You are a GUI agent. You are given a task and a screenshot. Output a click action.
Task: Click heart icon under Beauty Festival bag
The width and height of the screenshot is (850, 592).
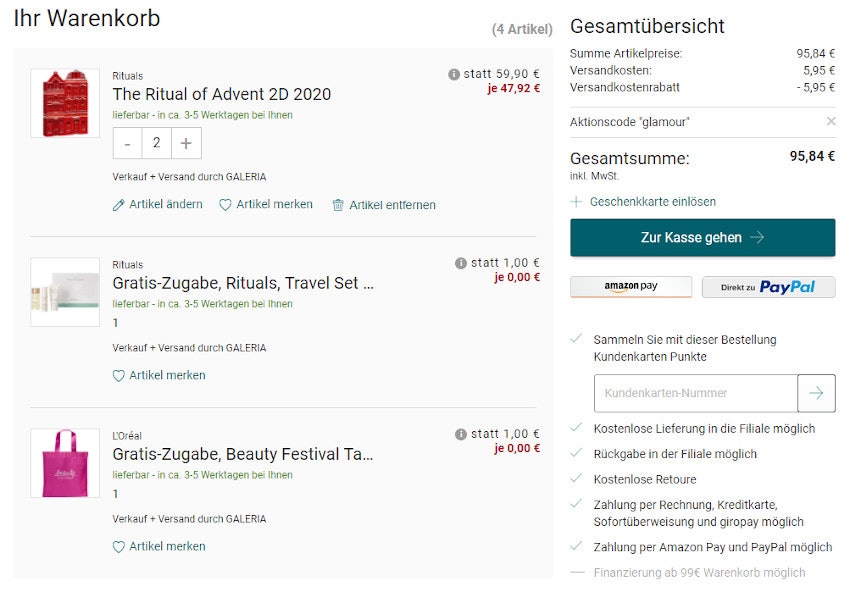coord(118,547)
